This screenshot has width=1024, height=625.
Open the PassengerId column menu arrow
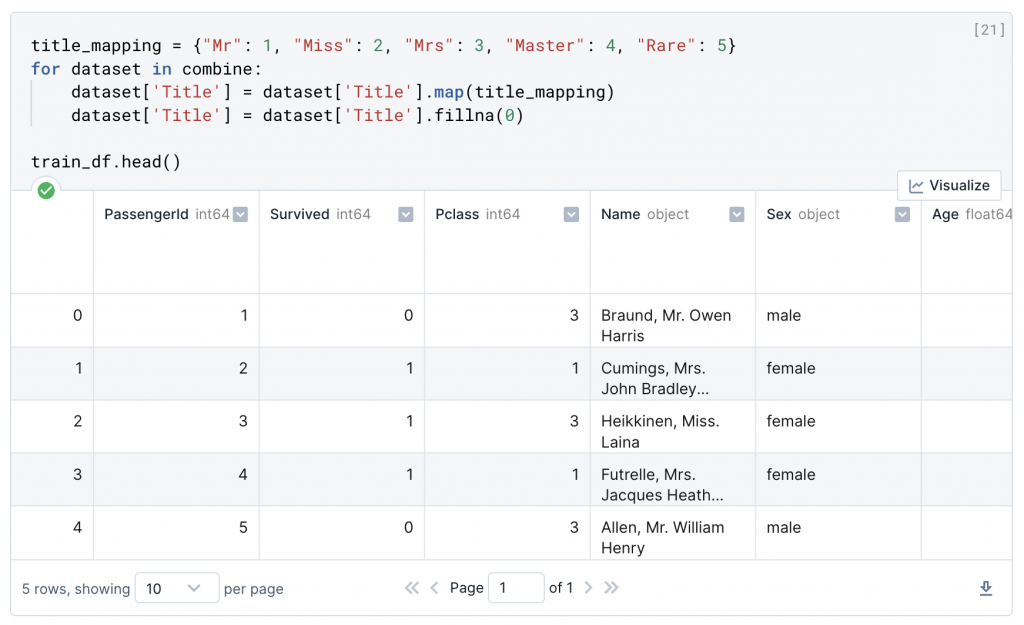coord(240,215)
